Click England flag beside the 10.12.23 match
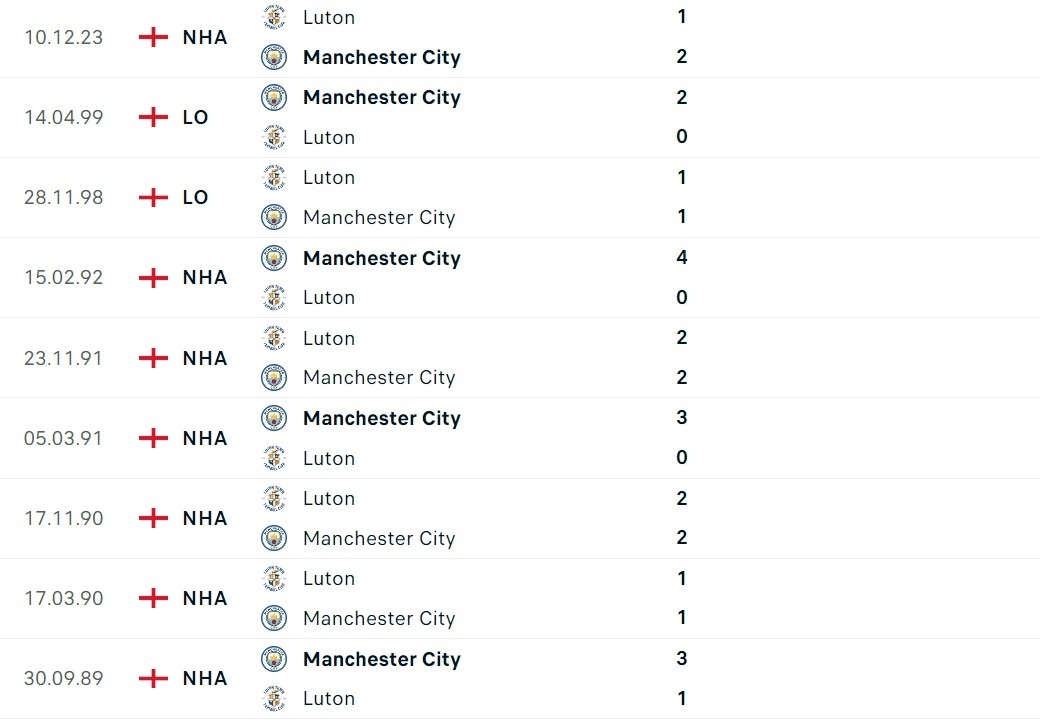The width and height of the screenshot is (1040, 723). (x=153, y=37)
